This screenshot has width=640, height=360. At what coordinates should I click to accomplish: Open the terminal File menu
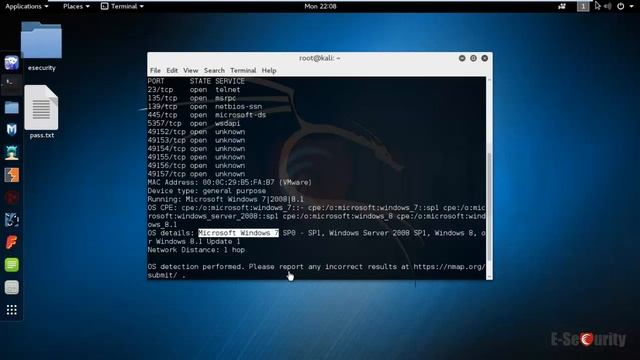tap(155, 70)
